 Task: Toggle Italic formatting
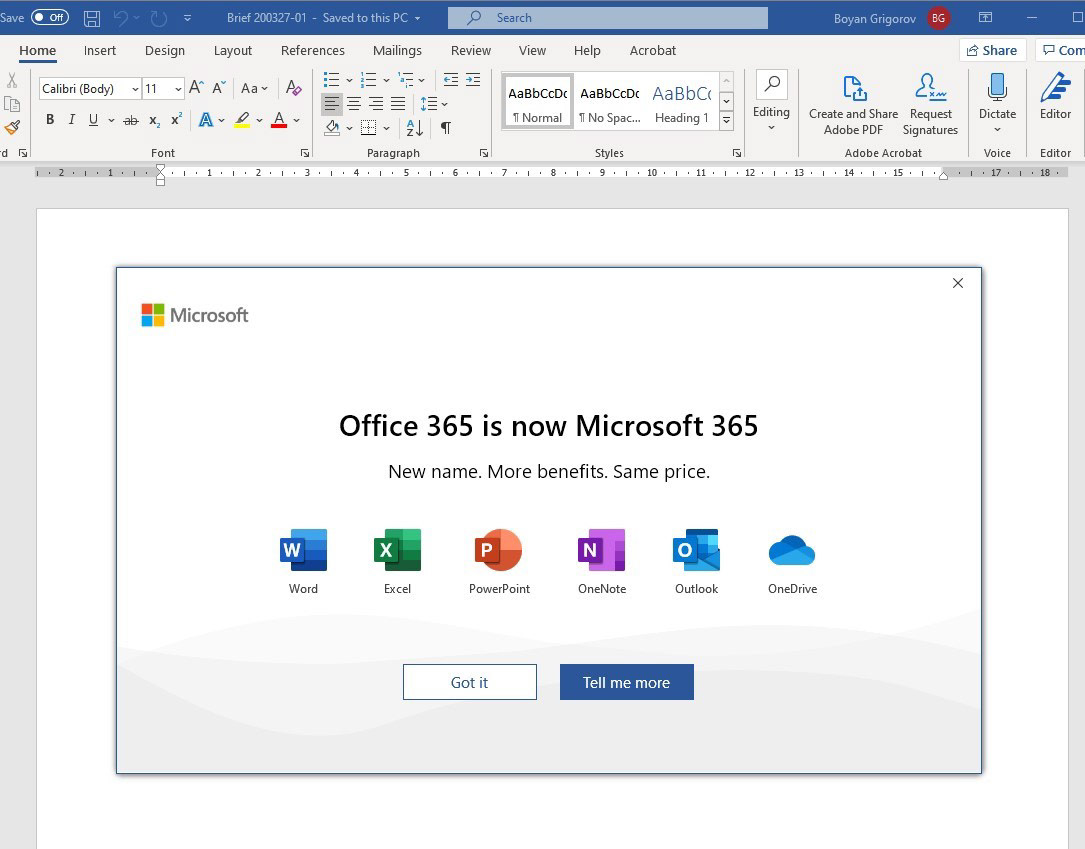(x=71, y=120)
